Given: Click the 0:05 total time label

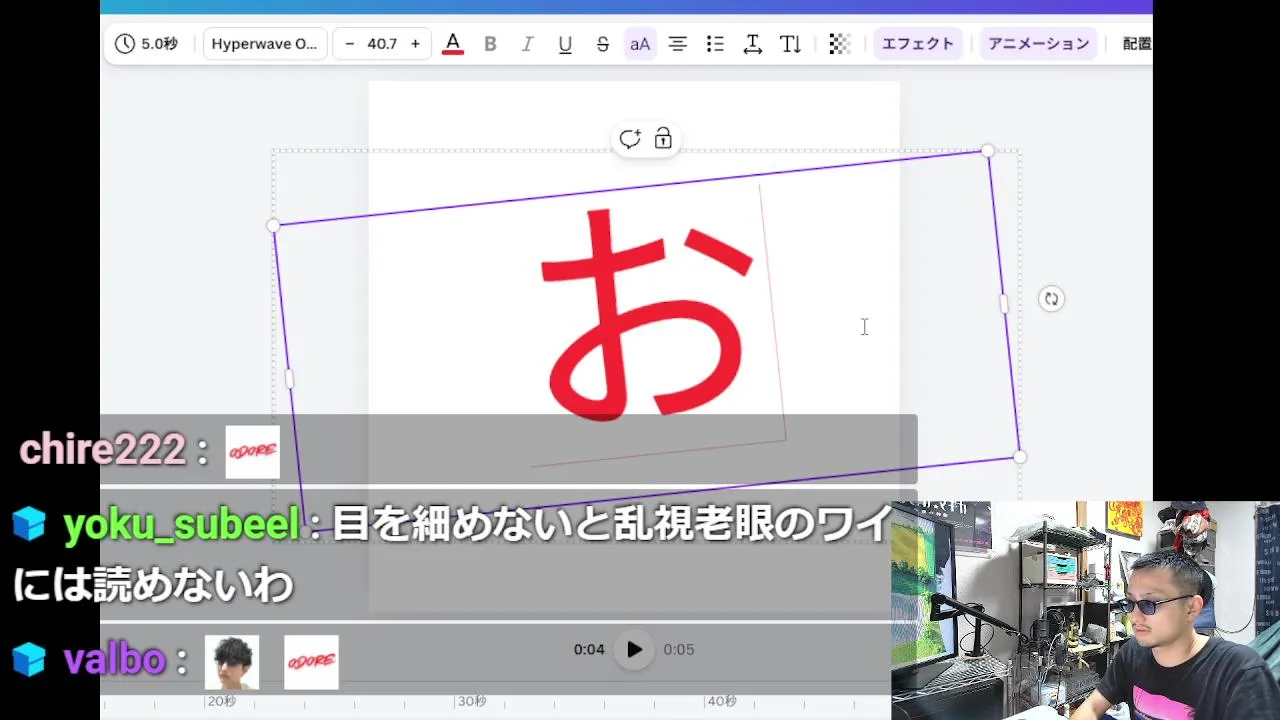Looking at the screenshot, I should [x=679, y=649].
